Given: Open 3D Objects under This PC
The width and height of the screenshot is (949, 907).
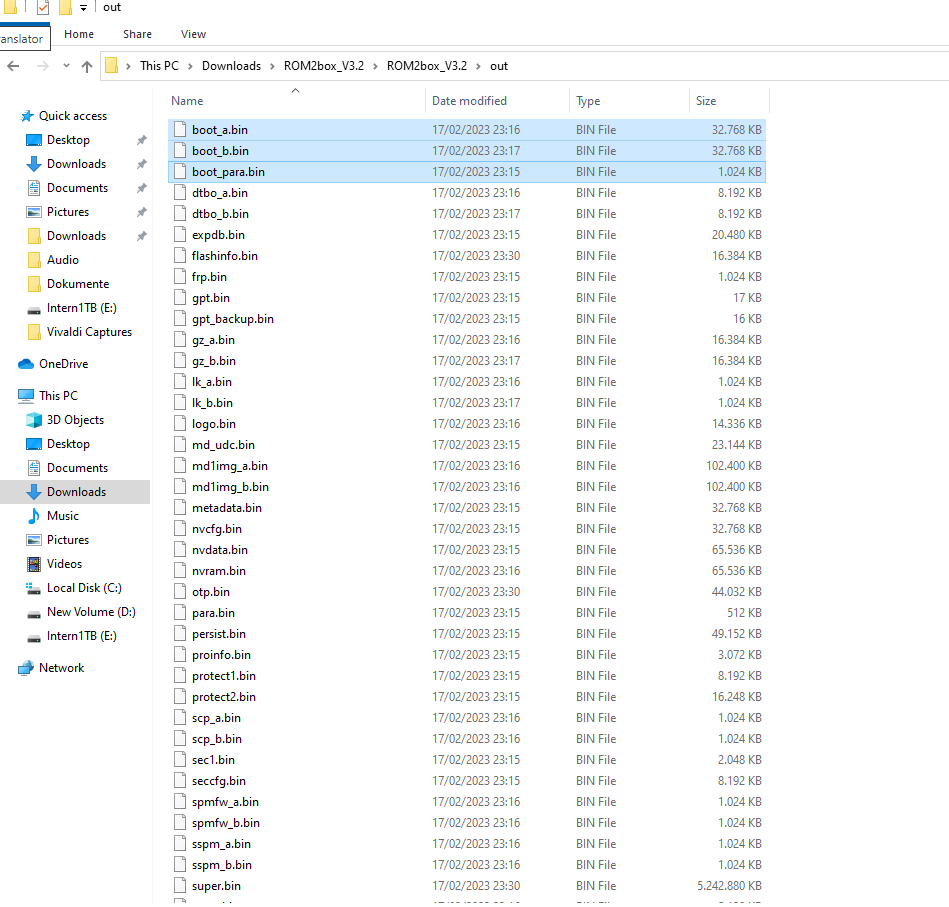Looking at the screenshot, I should [75, 420].
